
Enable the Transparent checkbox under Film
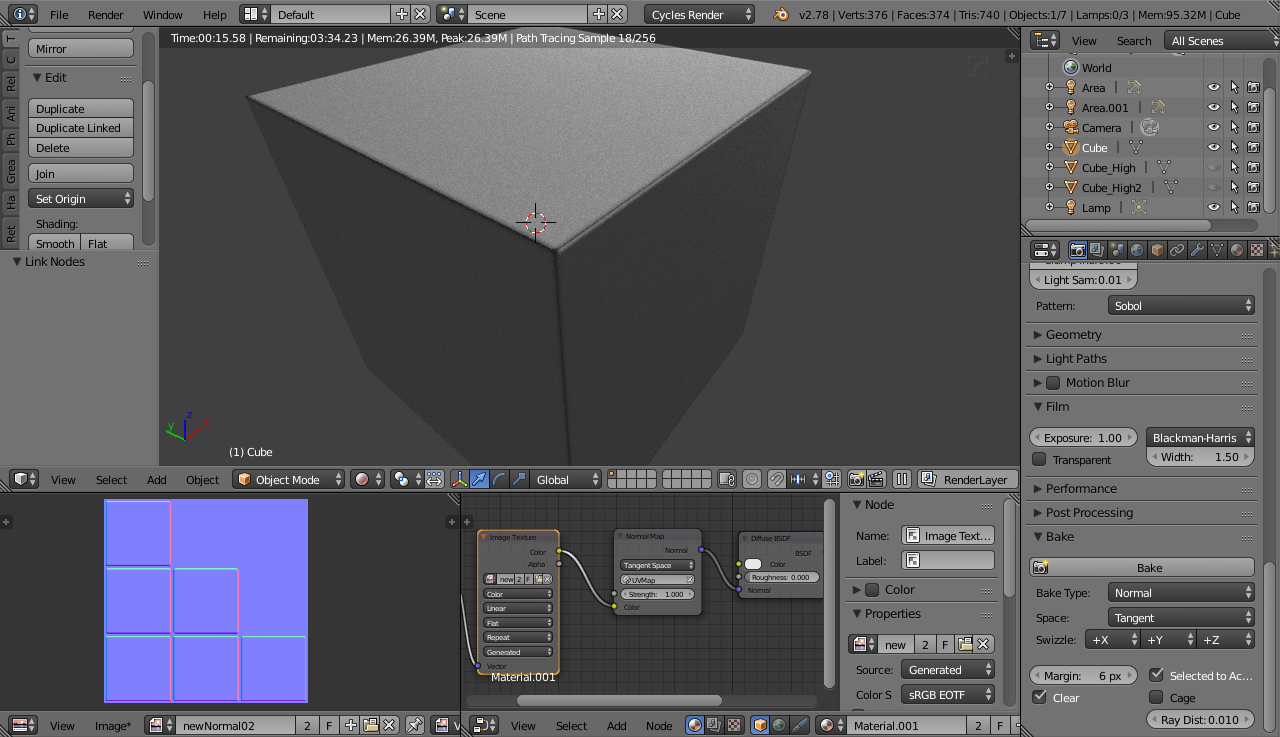(1038, 459)
